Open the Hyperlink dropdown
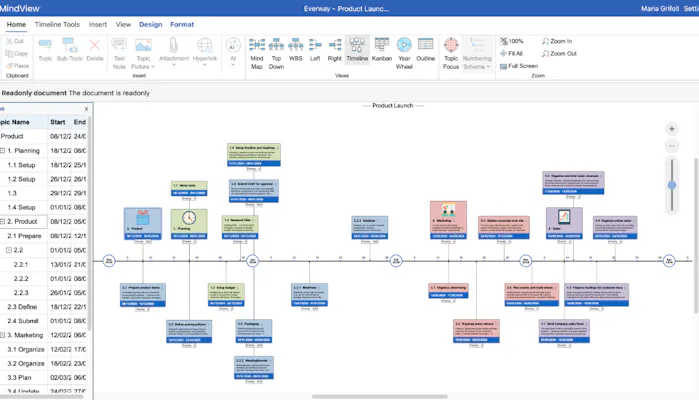 click(x=205, y=53)
